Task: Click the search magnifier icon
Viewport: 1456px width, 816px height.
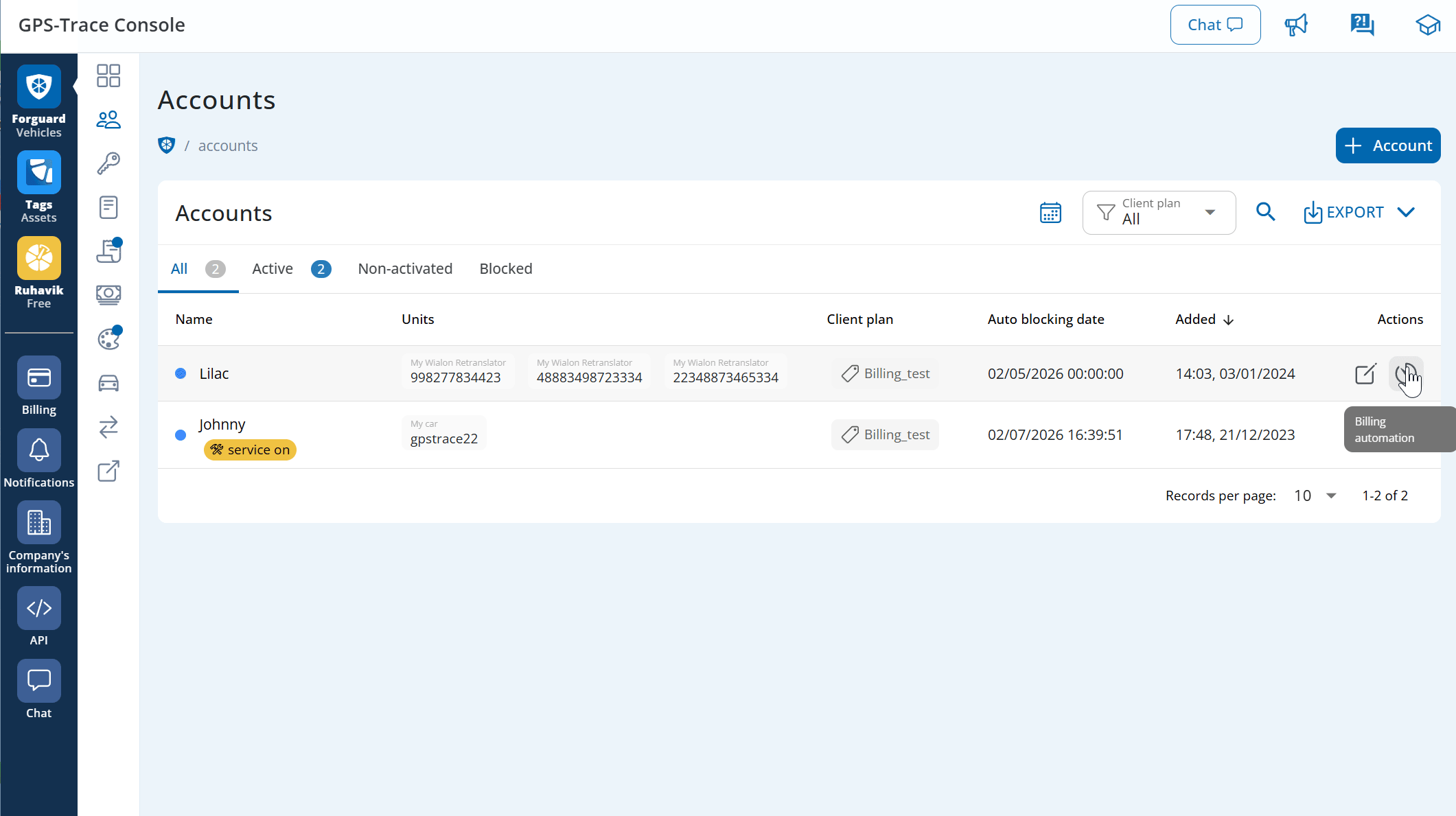Action: [x=1265, y=212]
